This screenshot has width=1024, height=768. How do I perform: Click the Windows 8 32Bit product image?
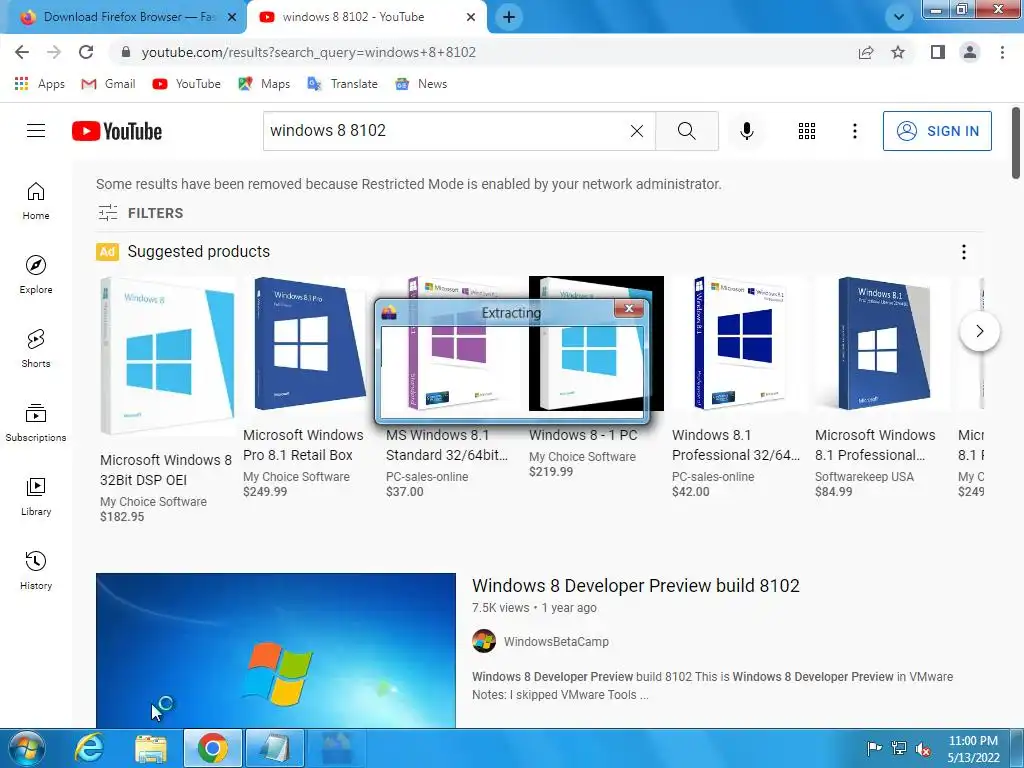coord(168,356)
